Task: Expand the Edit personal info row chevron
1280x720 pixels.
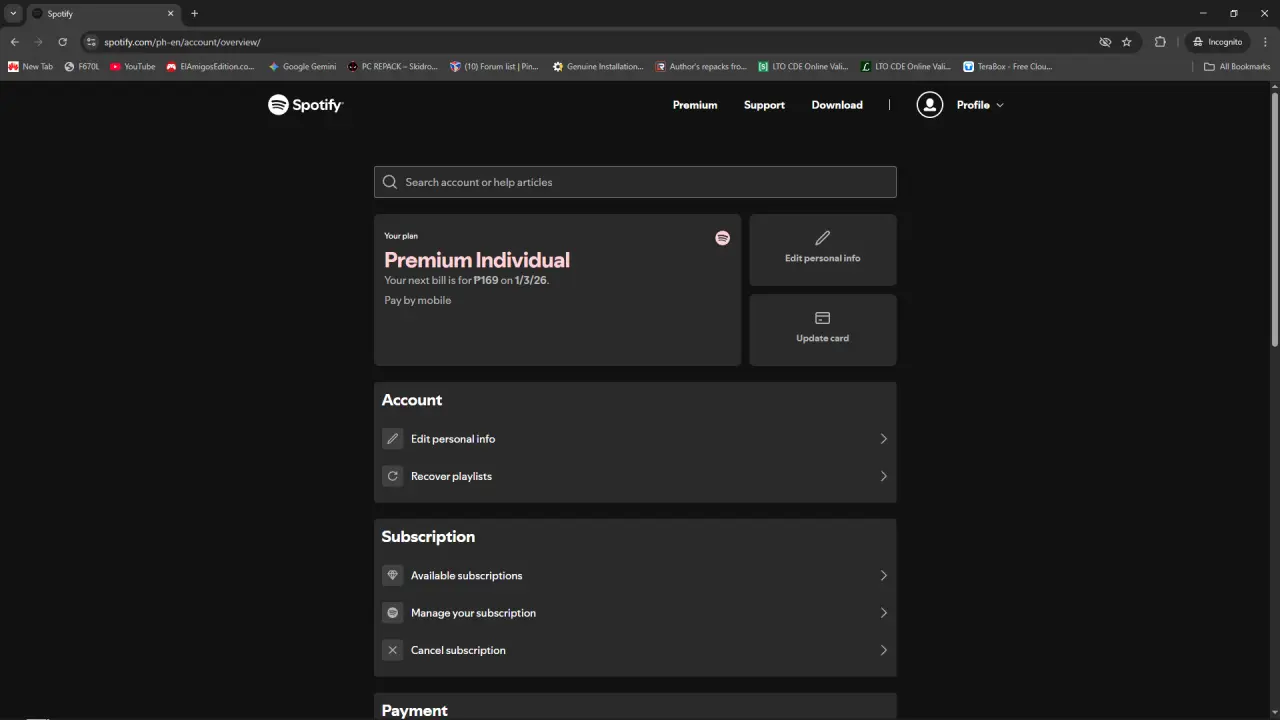Action: tap(883, 439)
